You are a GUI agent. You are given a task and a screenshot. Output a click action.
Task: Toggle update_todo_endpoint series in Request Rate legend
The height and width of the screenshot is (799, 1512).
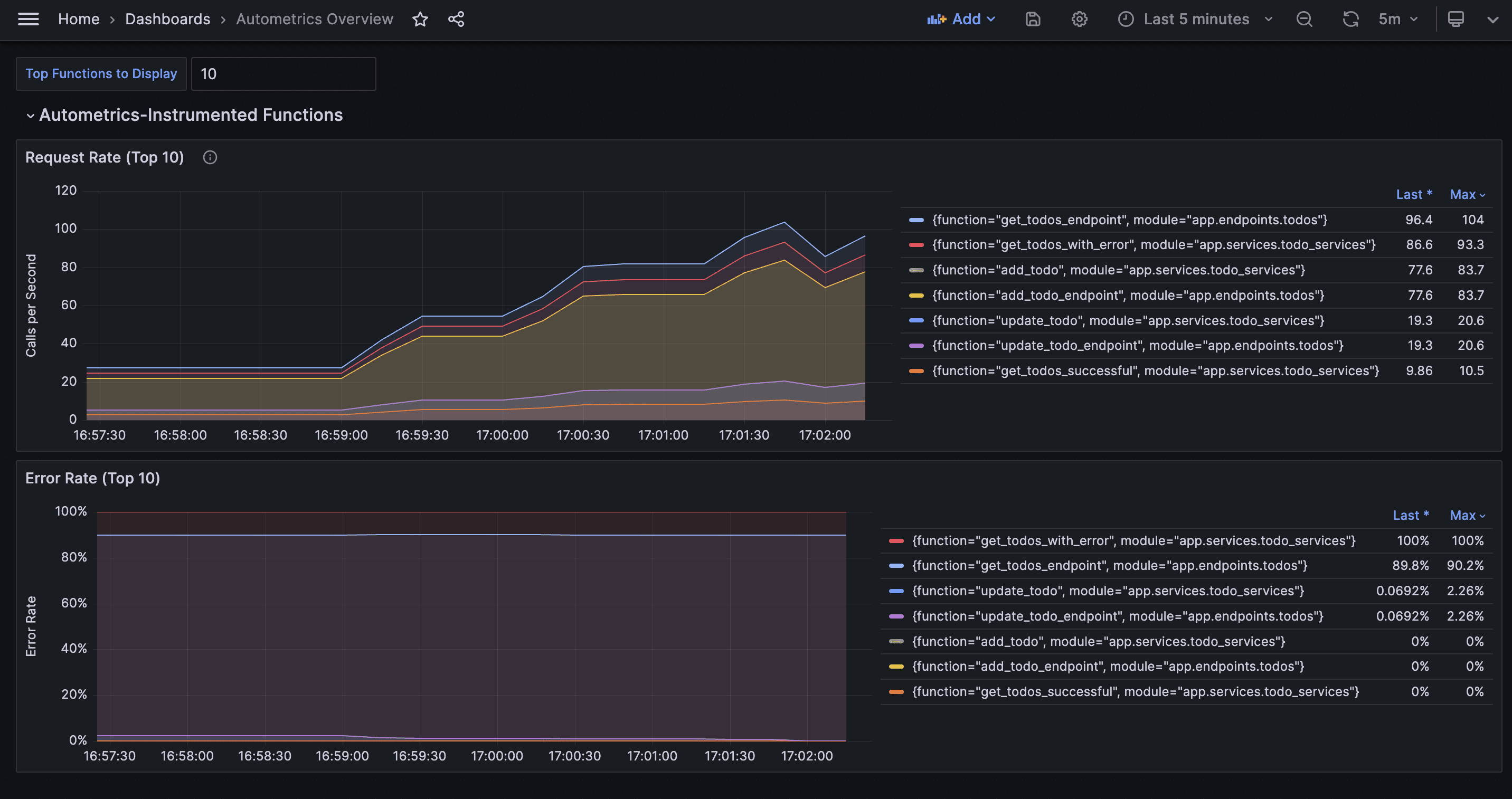click(x=1138, y=346)
